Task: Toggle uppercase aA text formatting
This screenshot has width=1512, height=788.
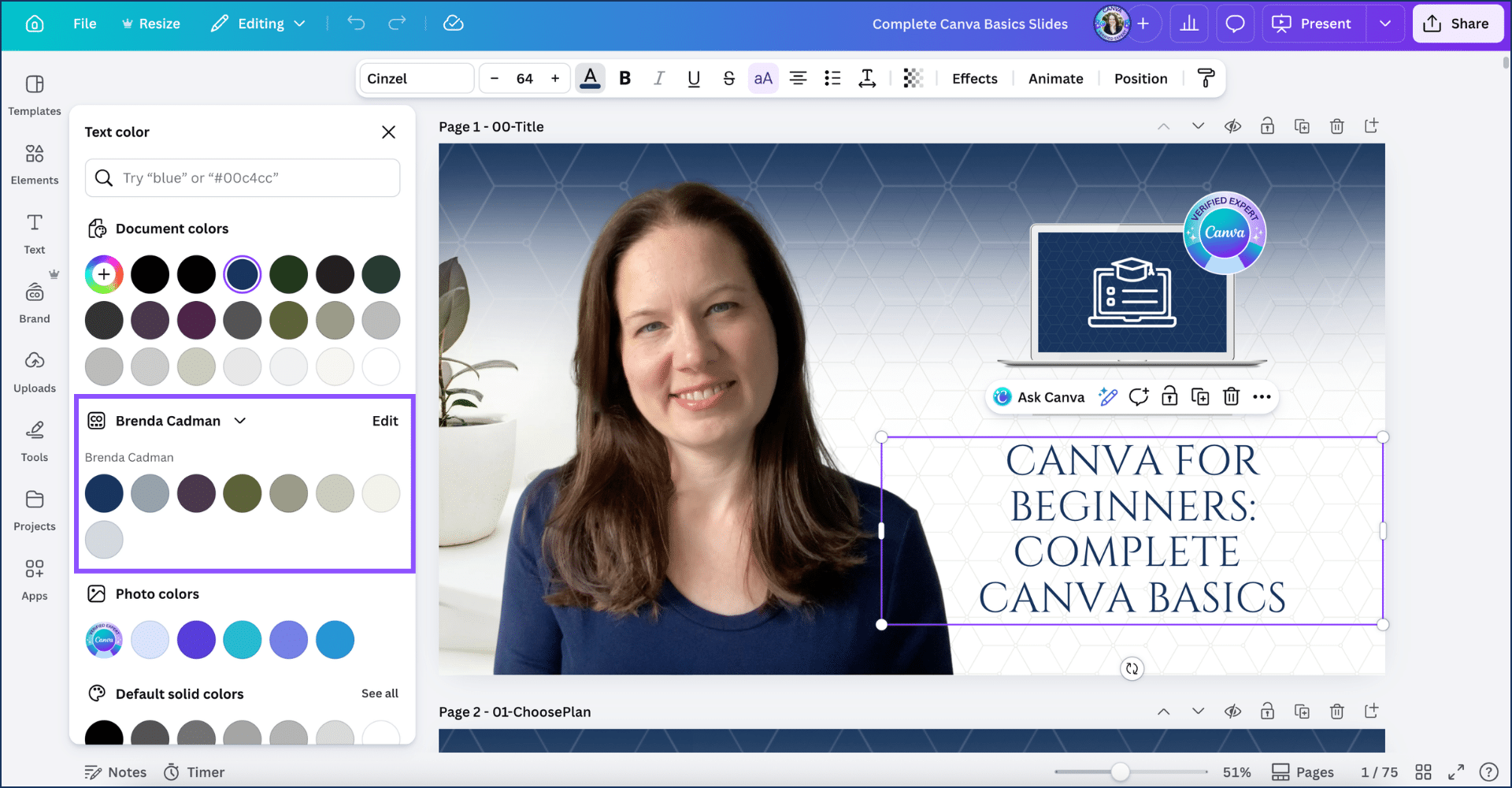Action: 763,78
